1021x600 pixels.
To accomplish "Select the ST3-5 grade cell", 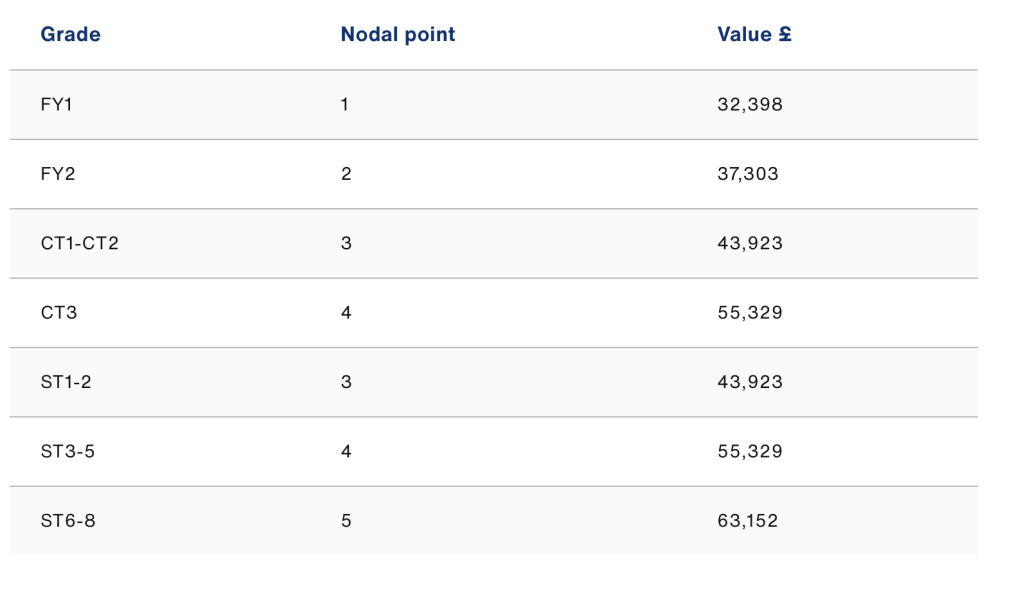I will pos(68,452).
